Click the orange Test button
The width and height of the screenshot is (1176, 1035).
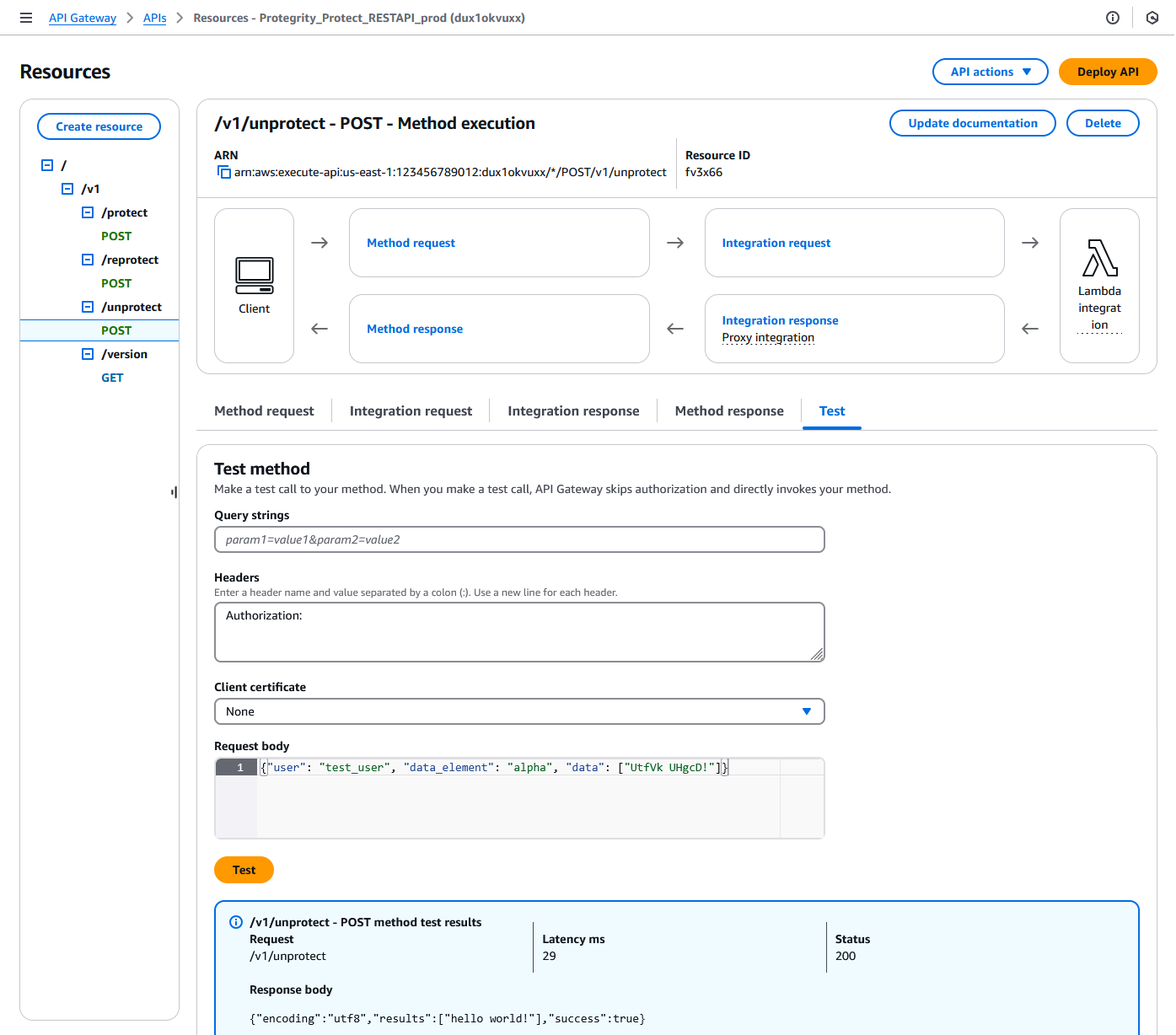(x=244, y=870)
